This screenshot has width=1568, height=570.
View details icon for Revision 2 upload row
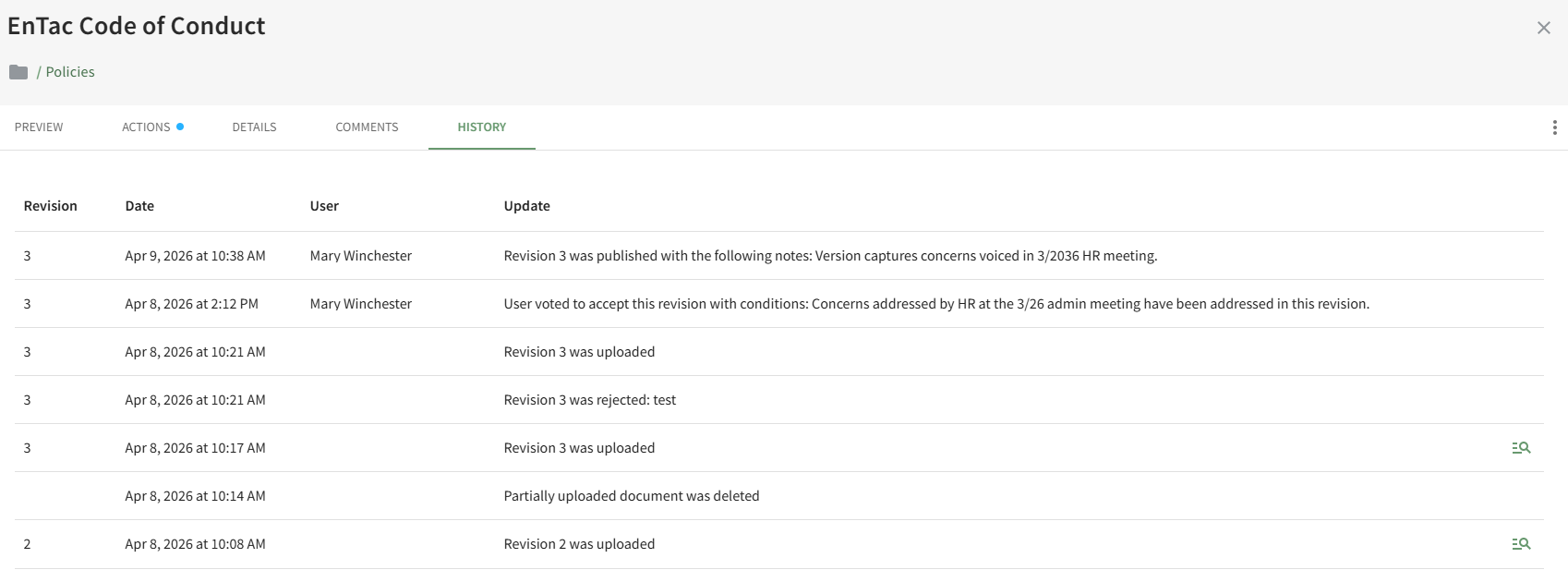(x=1520, y=544)
